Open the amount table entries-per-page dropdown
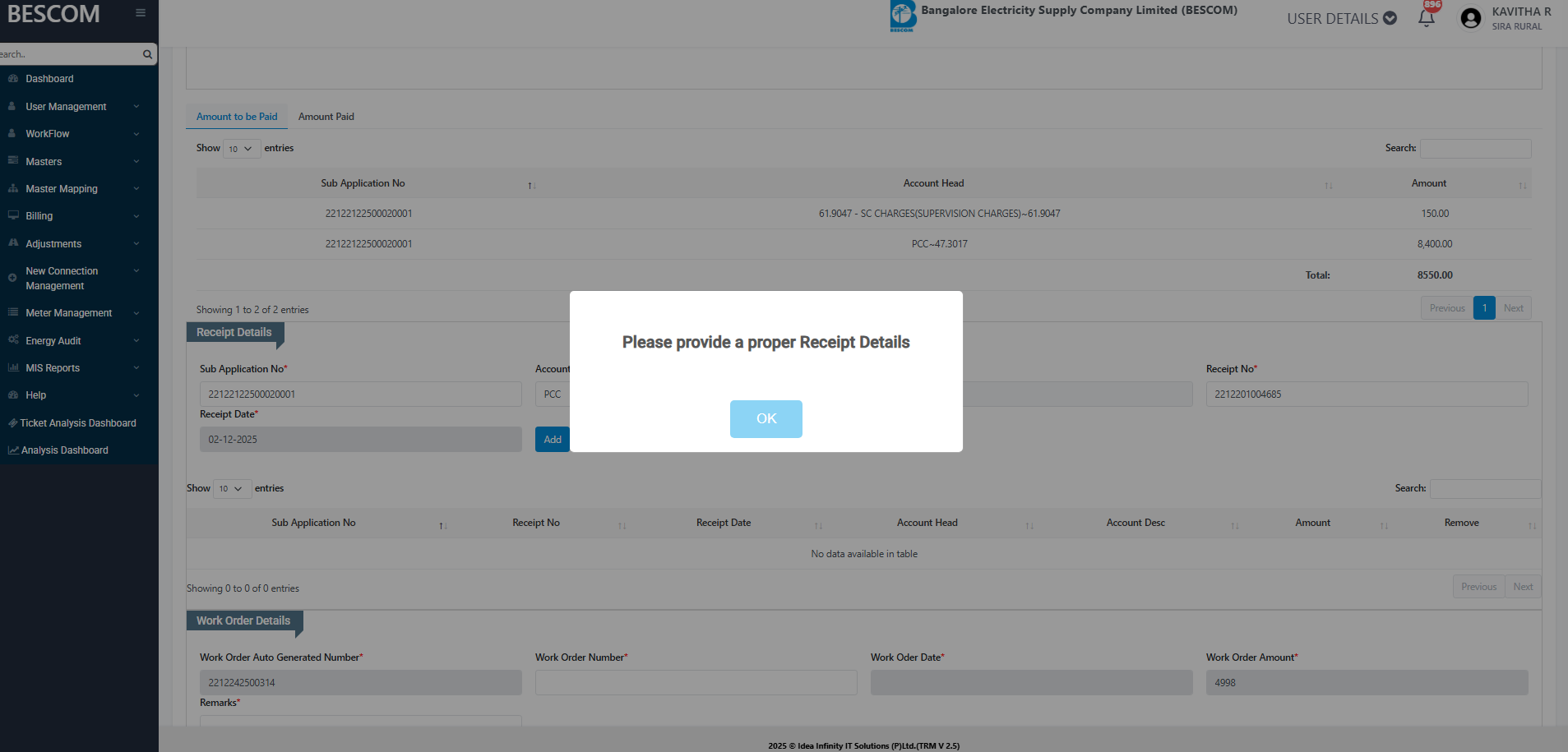1568x752 pixels. 242,149
